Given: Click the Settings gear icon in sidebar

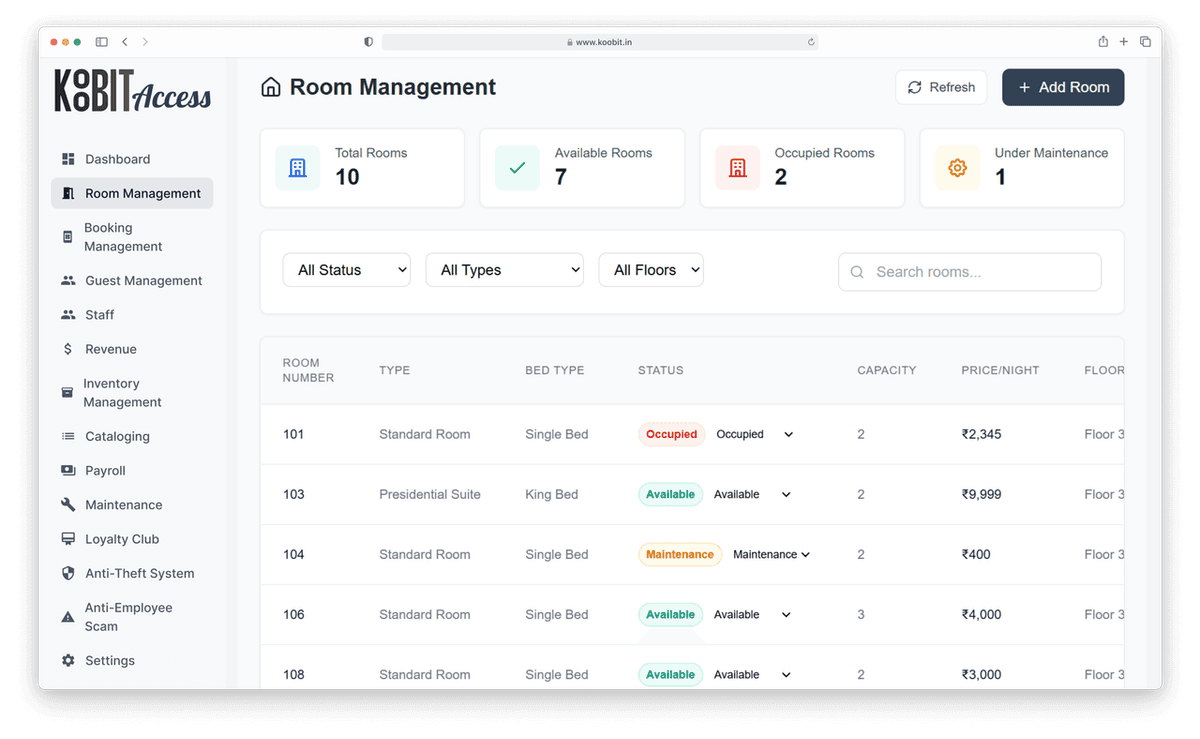Looking at the screenshot, I should coord(68,661).
